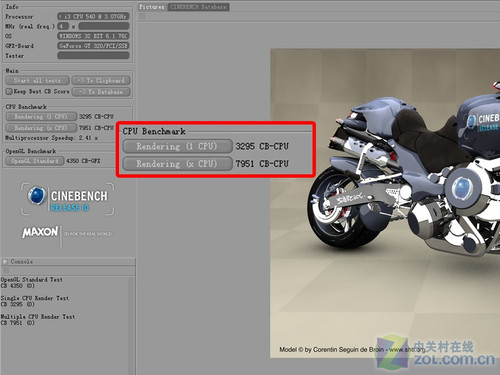Screen dimensions: 500x375
Task: Select the Pictures tab
Action: coord(152,7)
